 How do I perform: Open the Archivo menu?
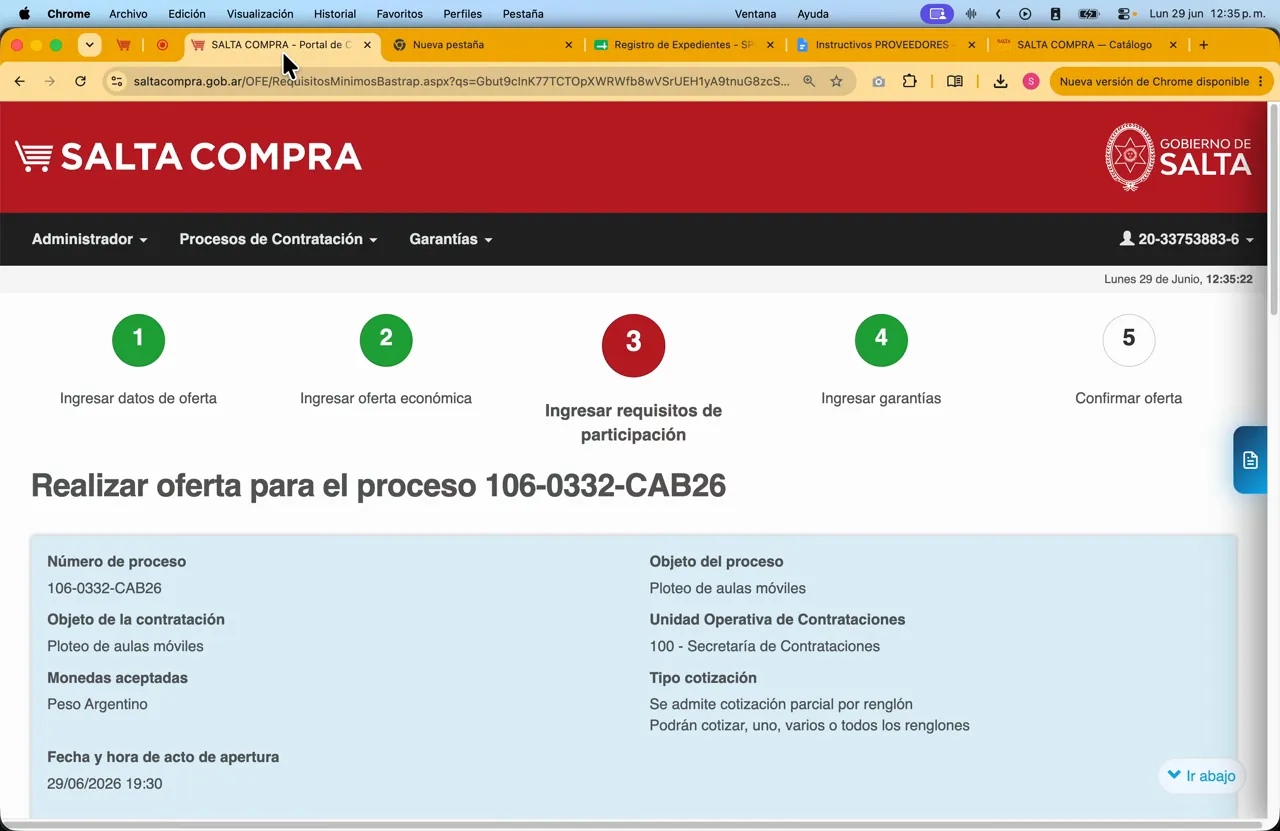128,14
